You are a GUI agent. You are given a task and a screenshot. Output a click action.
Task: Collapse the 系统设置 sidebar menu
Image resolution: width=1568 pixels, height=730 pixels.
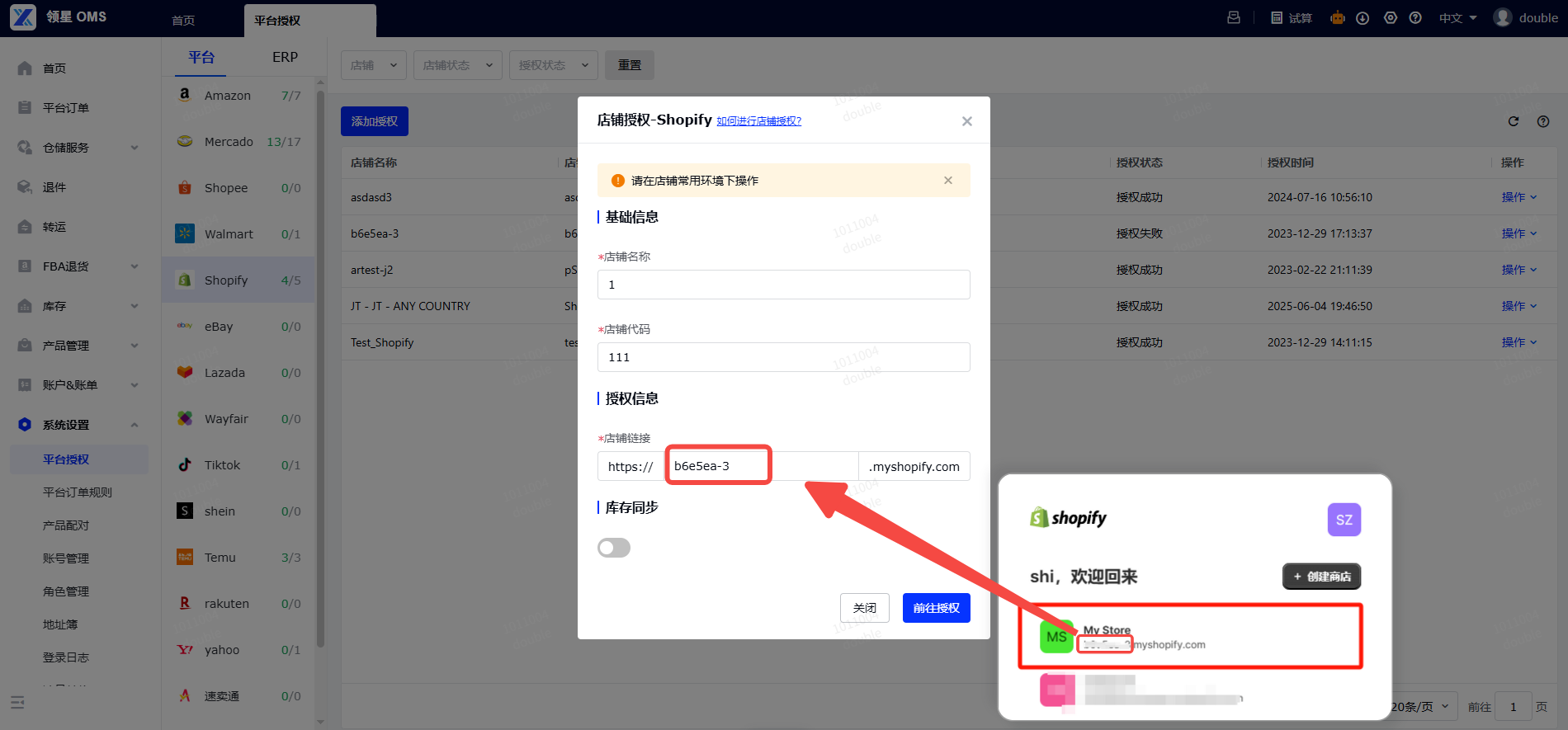point(78,425)
